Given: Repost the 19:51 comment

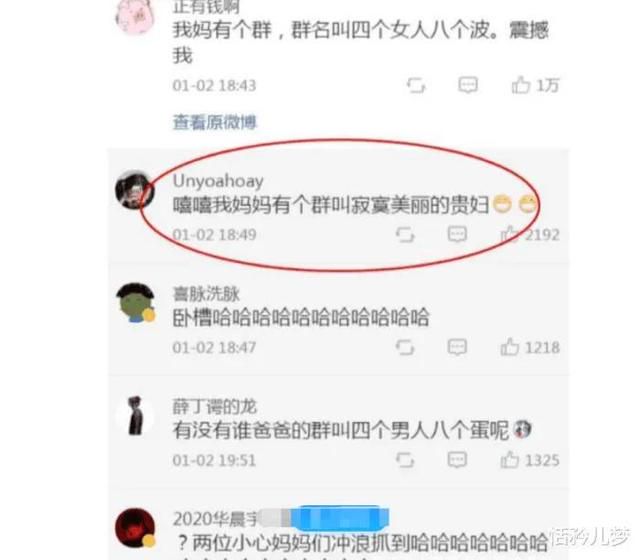Looking at the screenshot, I should click(405, 460).
